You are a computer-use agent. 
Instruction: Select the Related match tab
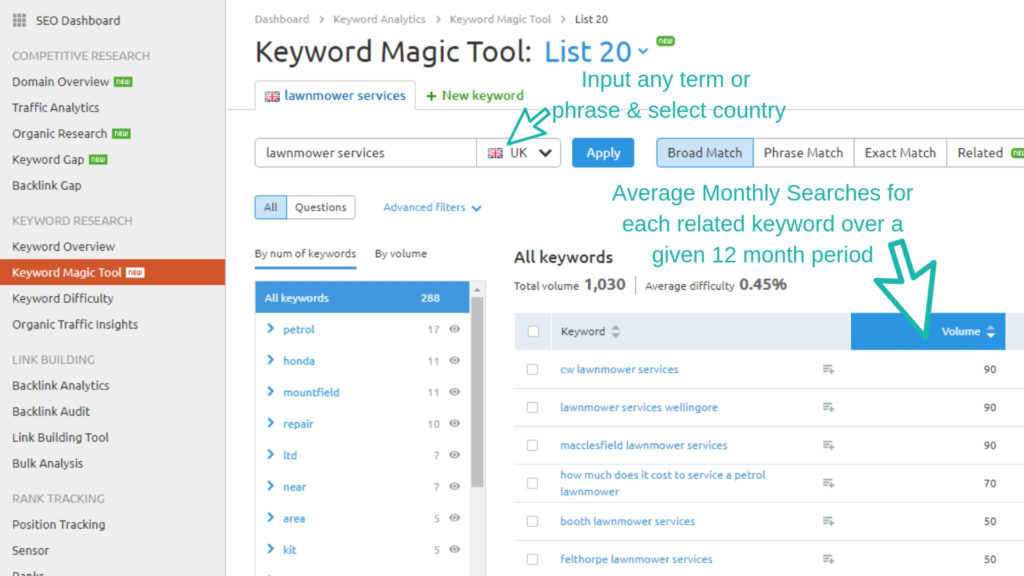point(985,153)
